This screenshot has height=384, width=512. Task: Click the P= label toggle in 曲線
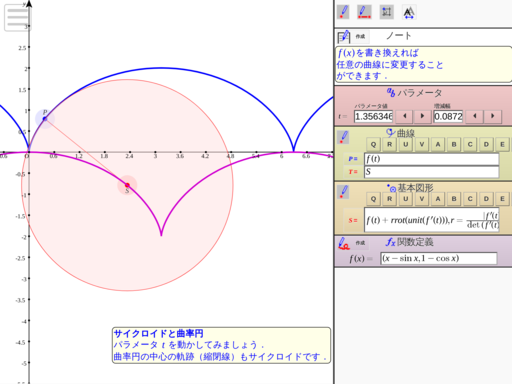[353, 159]
